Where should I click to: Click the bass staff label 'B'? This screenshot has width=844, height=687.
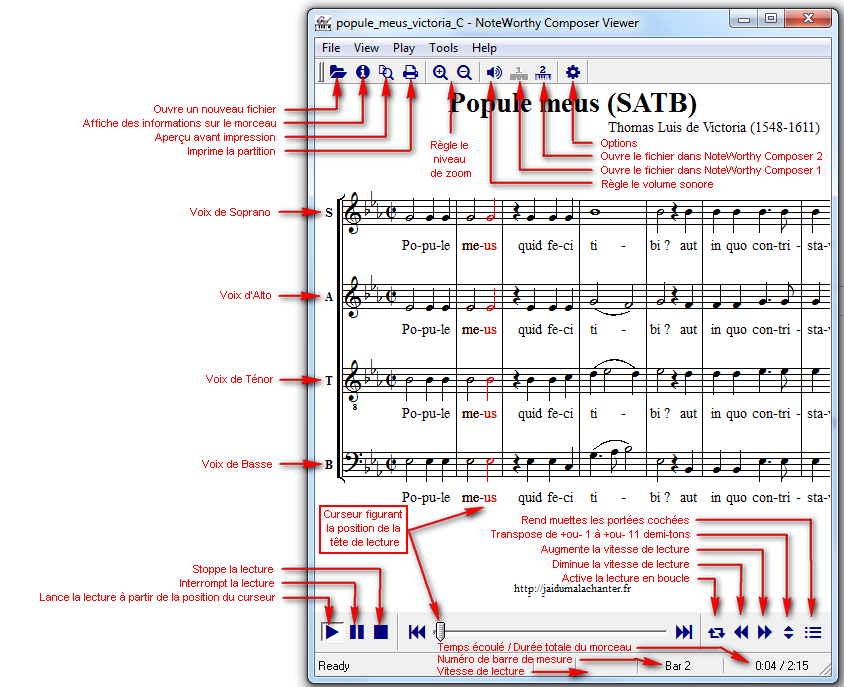[329, 465]
